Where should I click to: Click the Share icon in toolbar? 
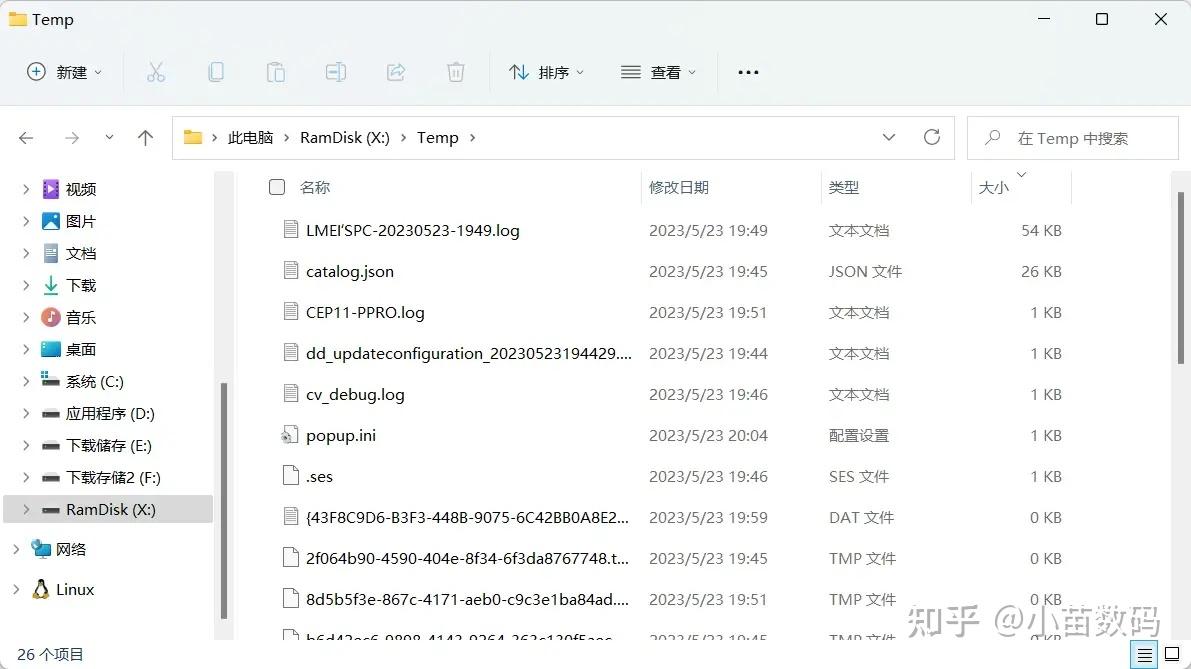tap(396, 72)
